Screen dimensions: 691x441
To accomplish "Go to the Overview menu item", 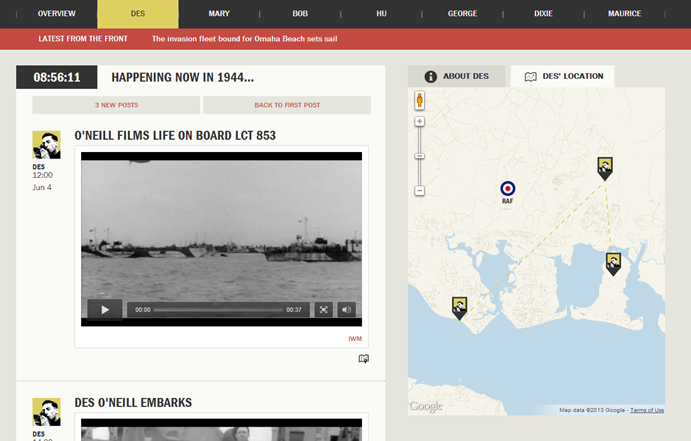I will tap(57, 14).
